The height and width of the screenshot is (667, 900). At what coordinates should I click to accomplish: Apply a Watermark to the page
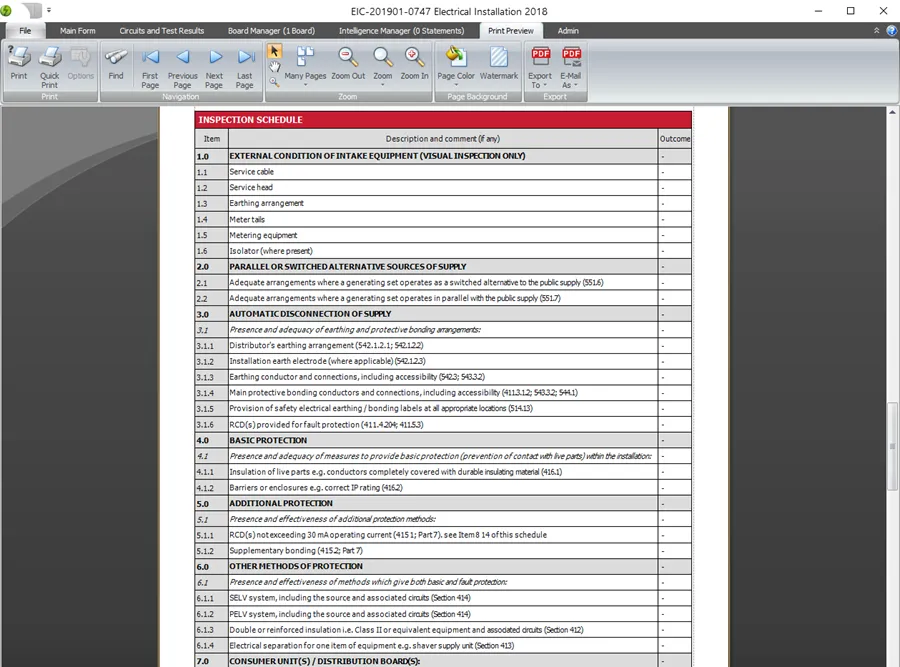pos(498,62)
